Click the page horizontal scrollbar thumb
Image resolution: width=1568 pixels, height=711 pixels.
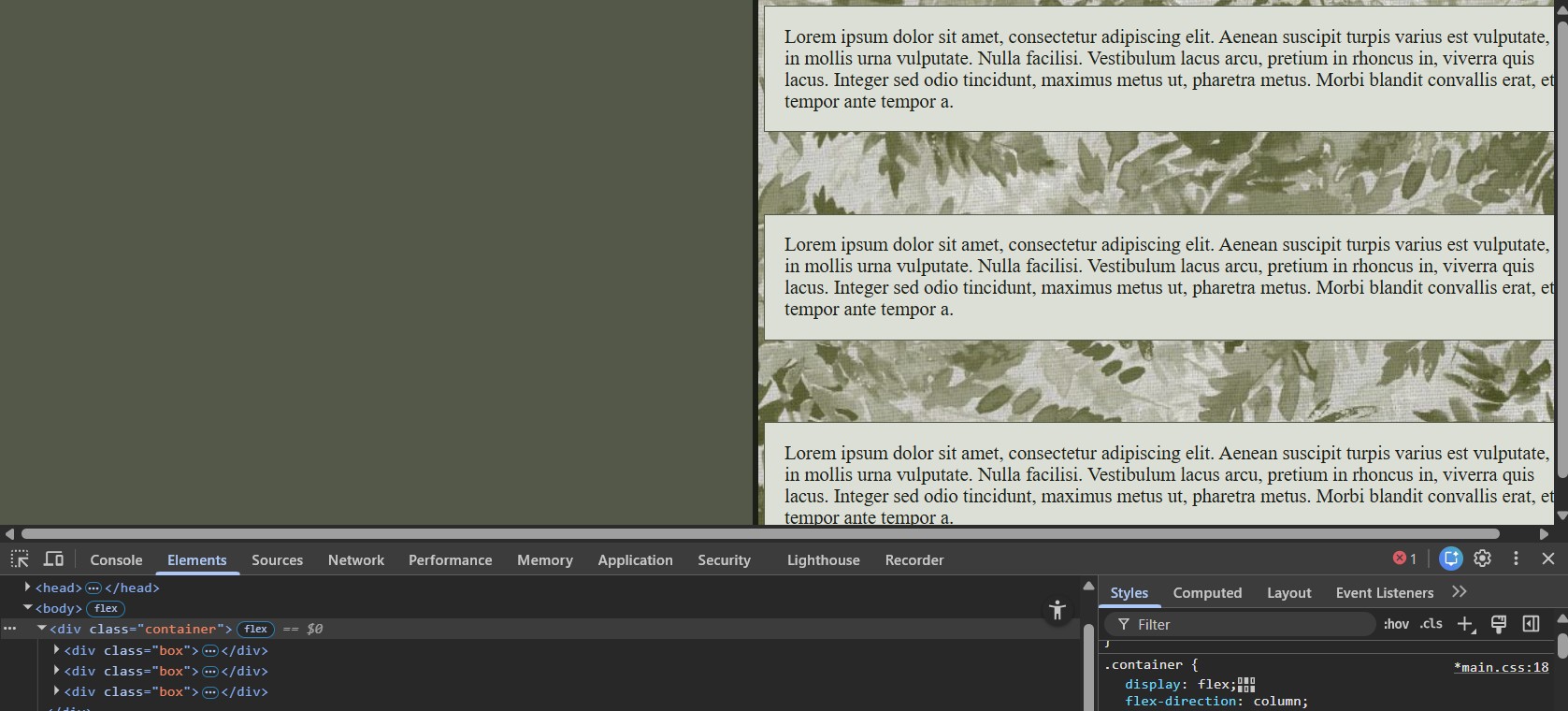pyautogui.click(x=760, y=533)
